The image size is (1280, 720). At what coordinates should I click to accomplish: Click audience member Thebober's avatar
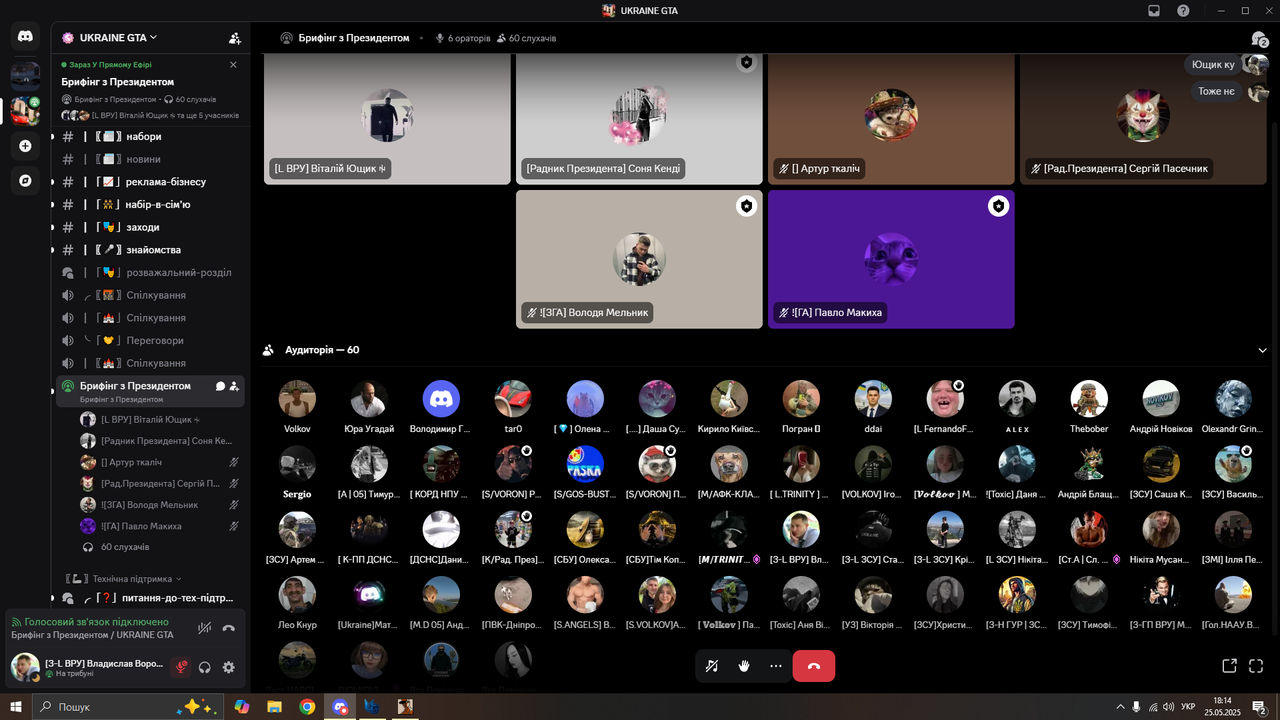(x=1089, y=398)
